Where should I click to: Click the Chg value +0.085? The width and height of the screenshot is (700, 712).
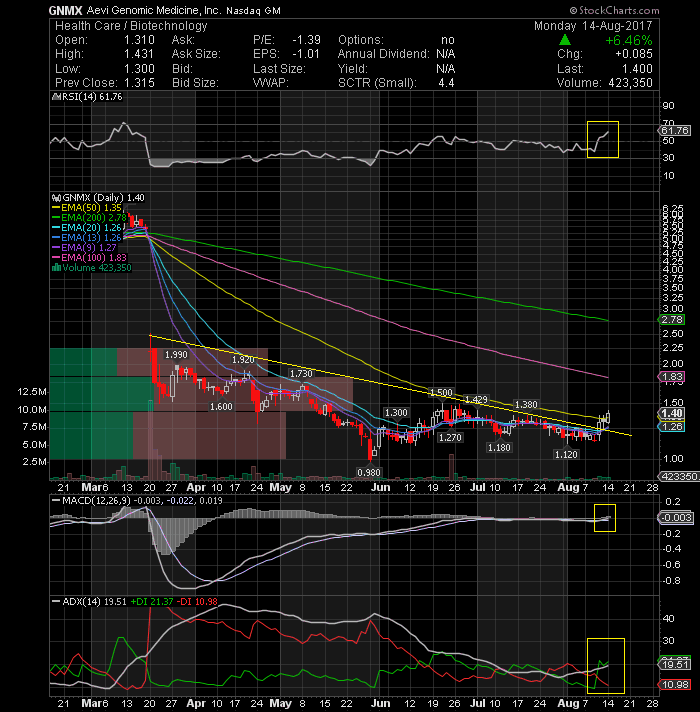coord(633,54)
